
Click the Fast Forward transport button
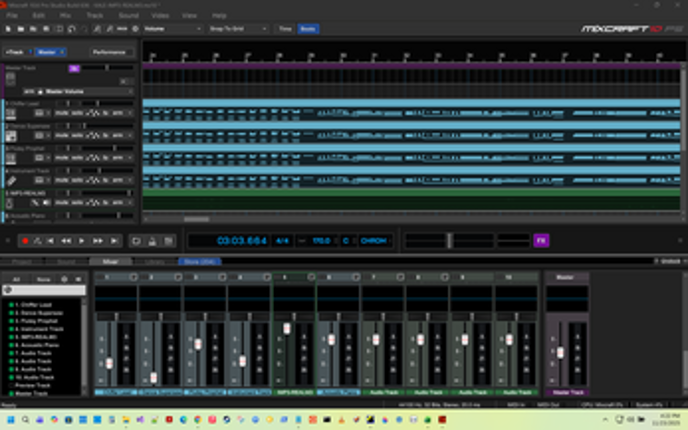(98, 241)
